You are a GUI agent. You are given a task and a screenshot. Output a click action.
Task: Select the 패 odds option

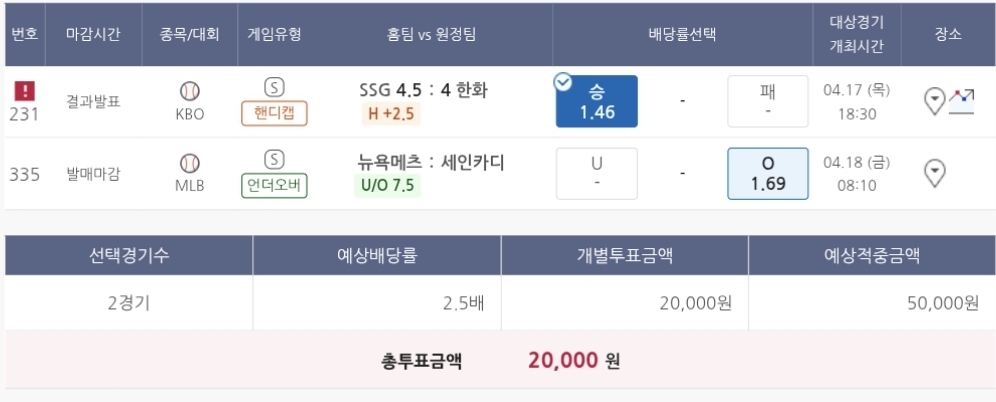[767, 101]
